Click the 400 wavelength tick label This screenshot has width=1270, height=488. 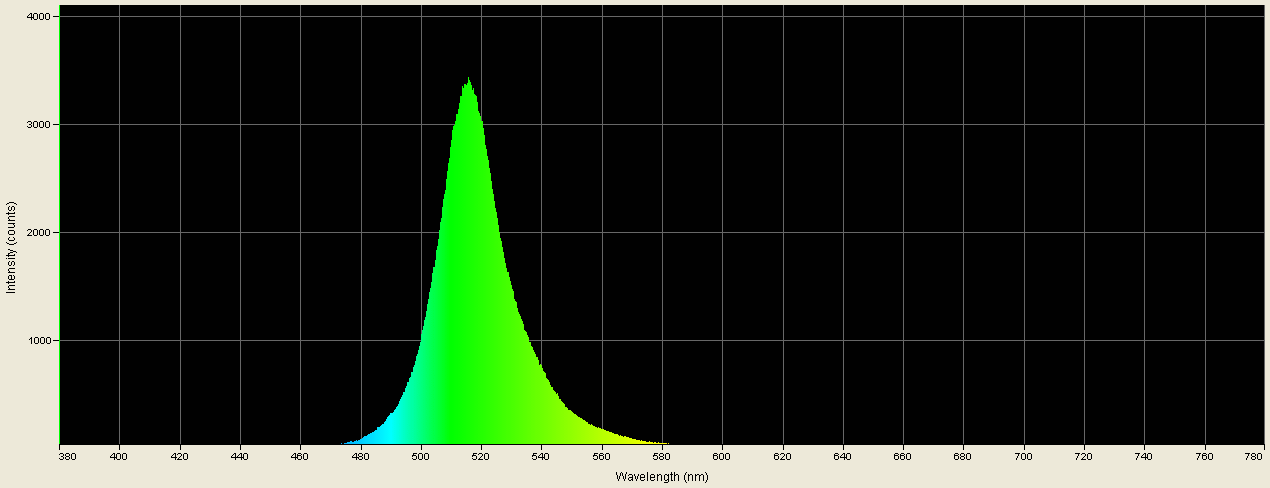point(120,456)
